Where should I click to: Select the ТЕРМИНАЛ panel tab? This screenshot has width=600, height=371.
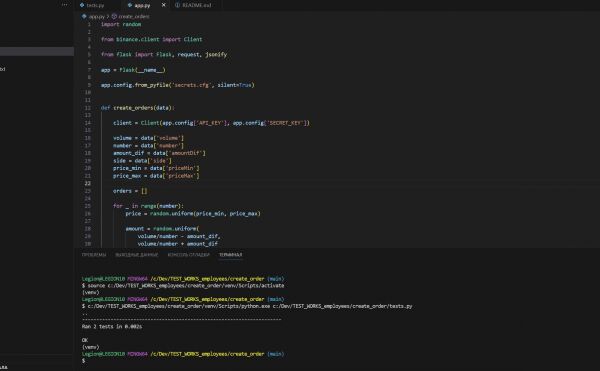pyautogui.click(x=230, y=255)
